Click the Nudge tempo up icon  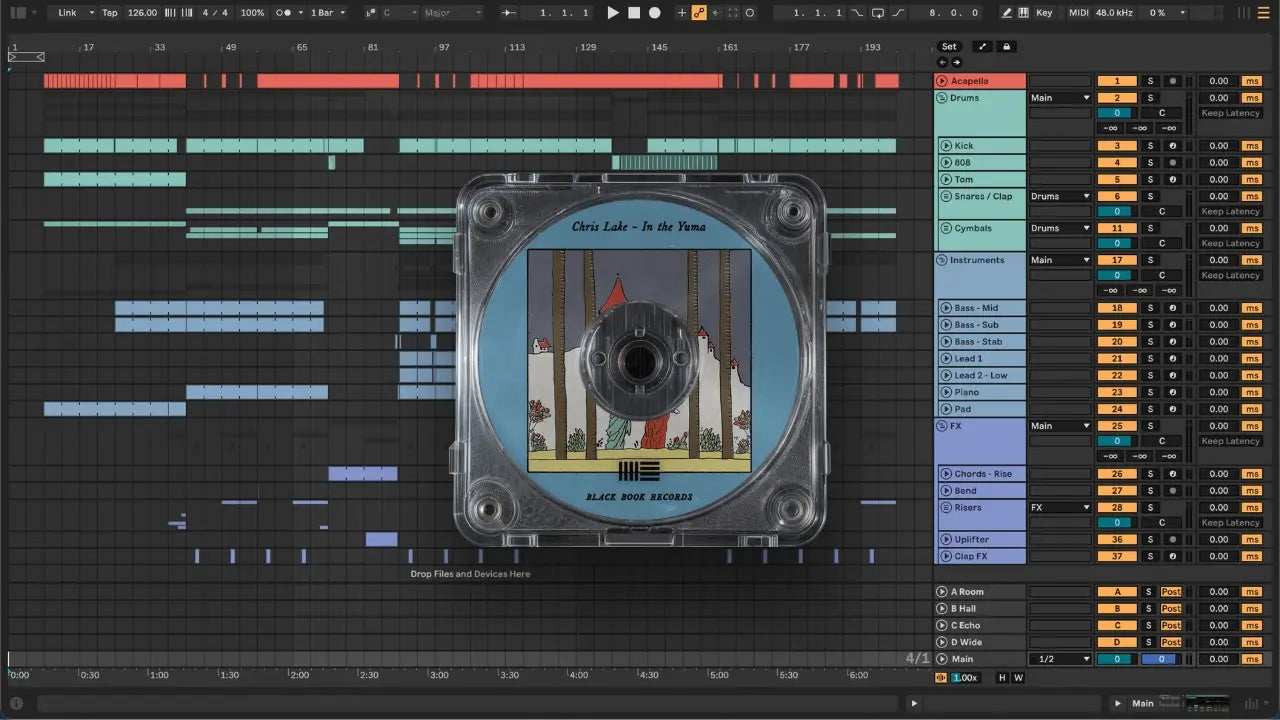(186, 13)
